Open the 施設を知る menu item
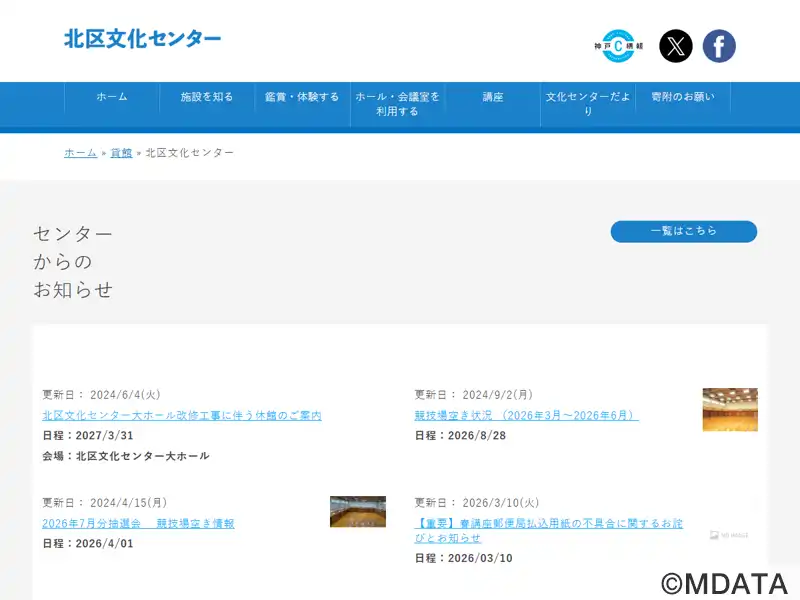Image resolution: width=800 pixels, height=600 pixels. coord(207,97)
